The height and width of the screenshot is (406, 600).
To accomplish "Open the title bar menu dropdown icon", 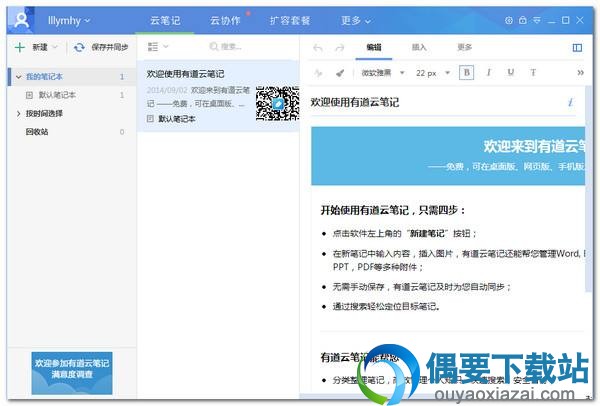I will pyautogui.click(x=537, y=20).
